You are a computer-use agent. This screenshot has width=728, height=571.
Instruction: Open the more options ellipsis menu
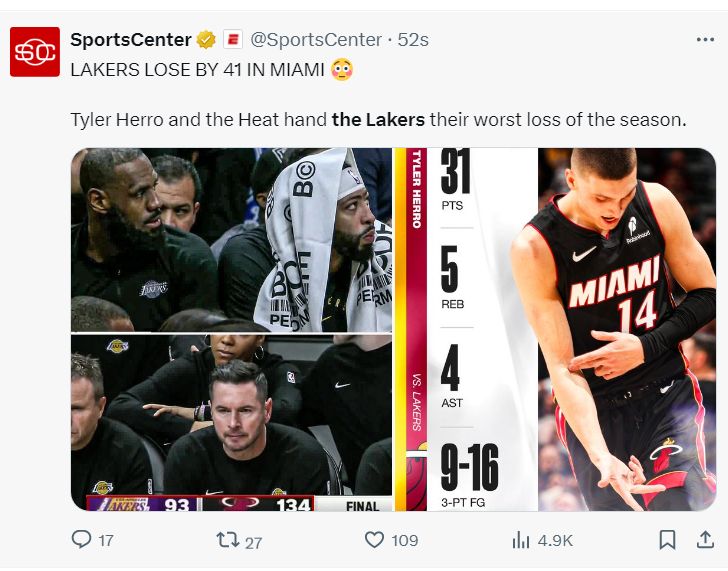pos(705,40)
